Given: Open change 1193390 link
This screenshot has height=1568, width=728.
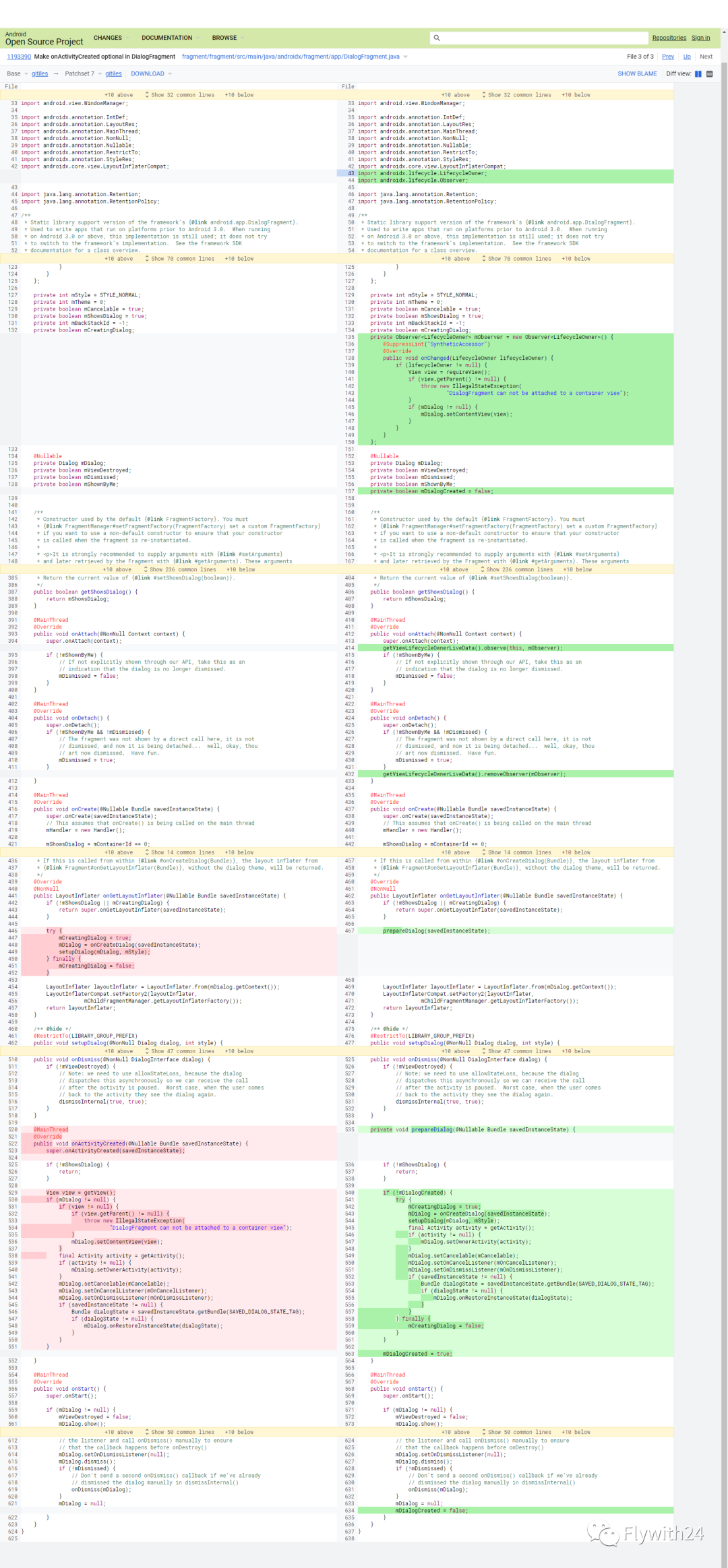Looking at the screenshot, I should 19,57.
